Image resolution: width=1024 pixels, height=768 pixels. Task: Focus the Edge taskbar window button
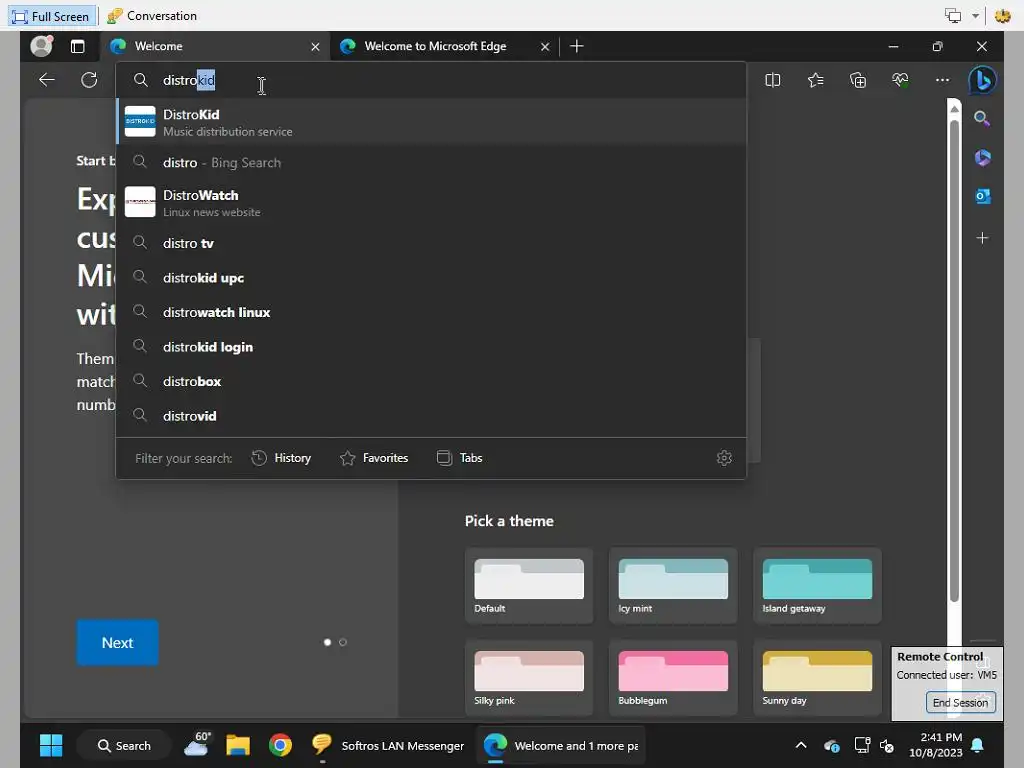click(x=560, y=745)
